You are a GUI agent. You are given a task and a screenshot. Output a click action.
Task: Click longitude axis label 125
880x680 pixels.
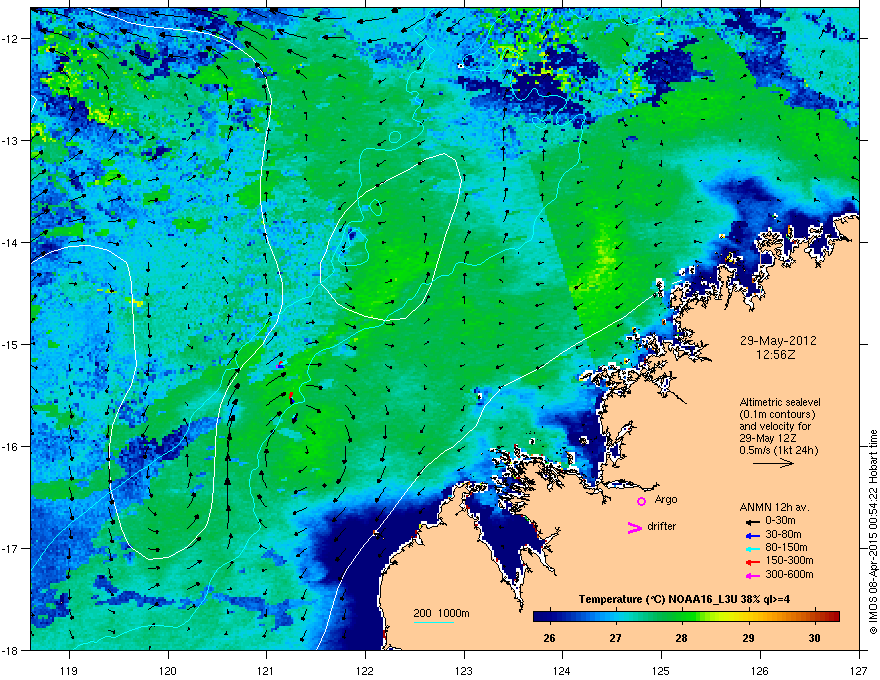click(x=661, y=670)
